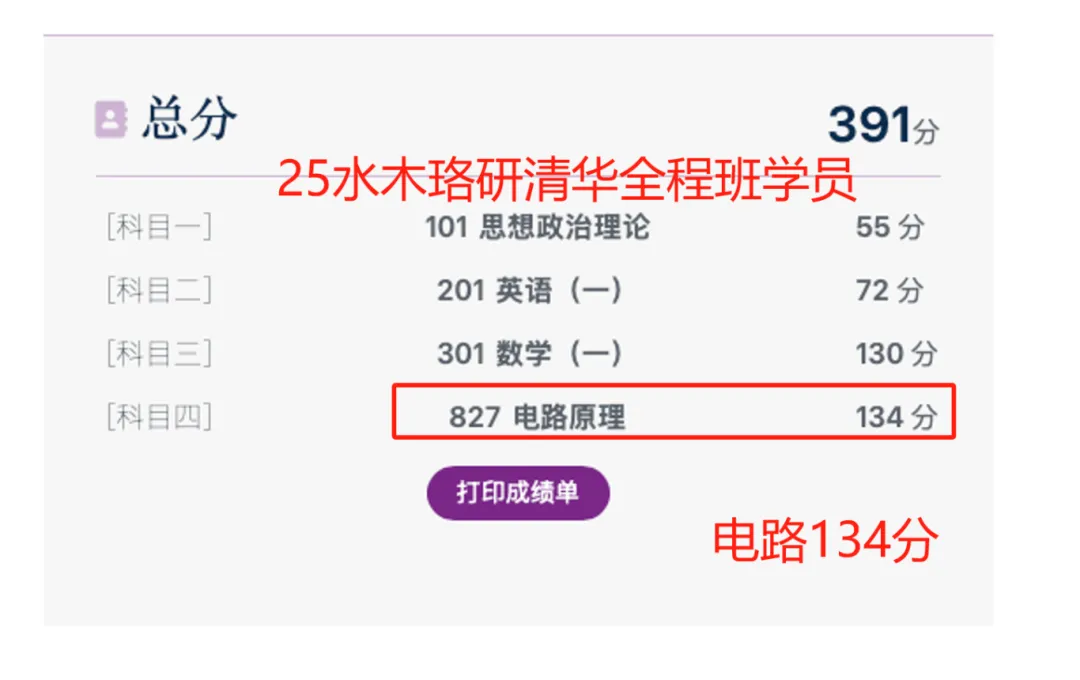Select the [科目一] label

point(159,227)
